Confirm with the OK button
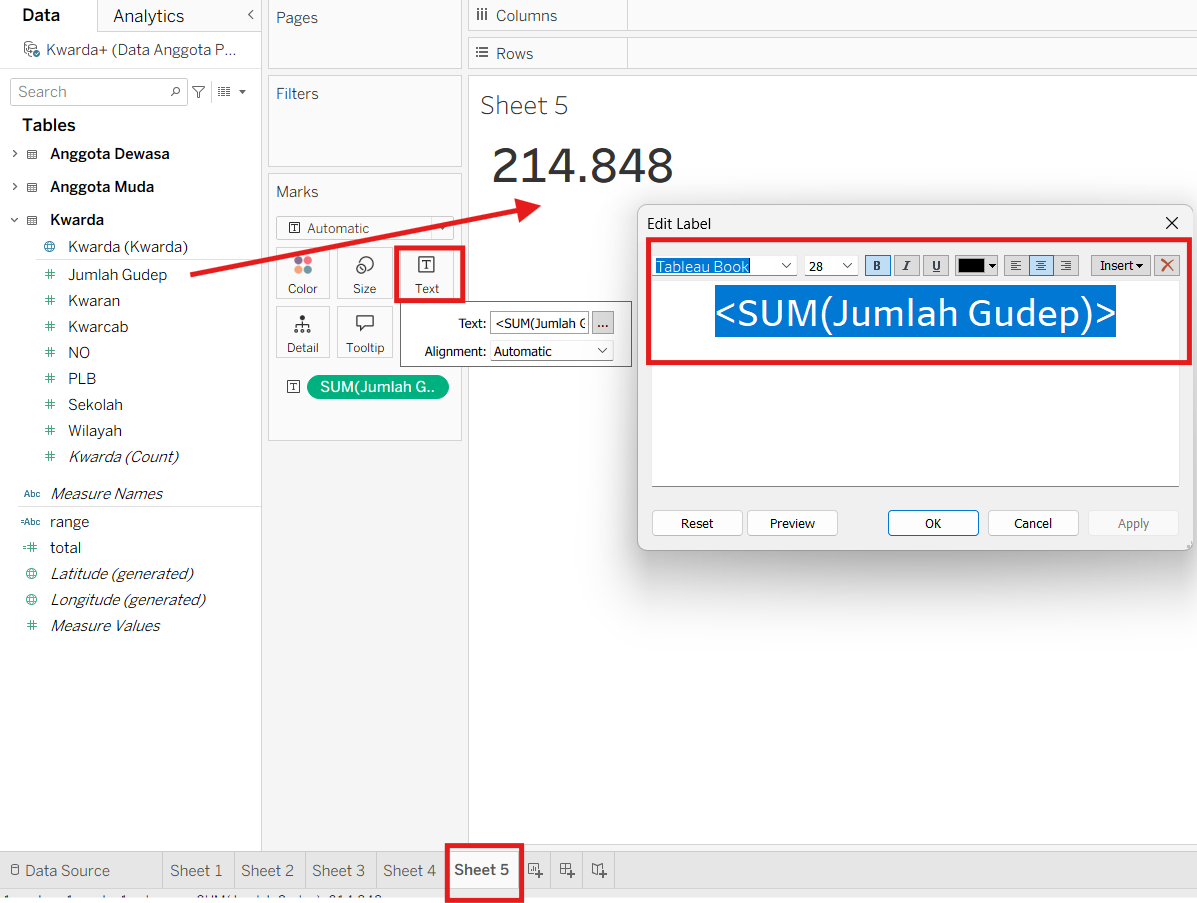Viewport: 1197px width, 903px height. pos(933,523)
